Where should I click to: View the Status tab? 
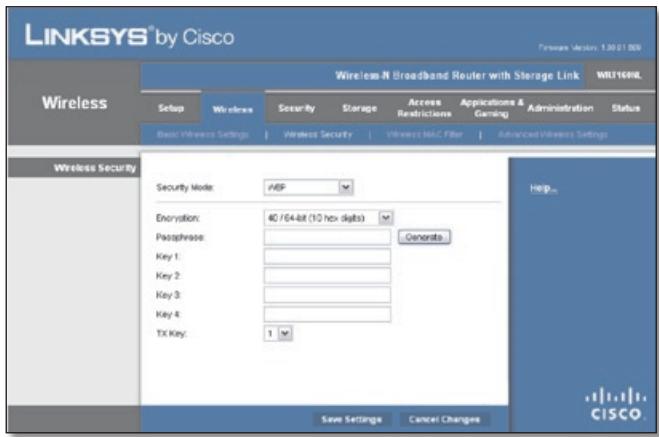(626, 107)
